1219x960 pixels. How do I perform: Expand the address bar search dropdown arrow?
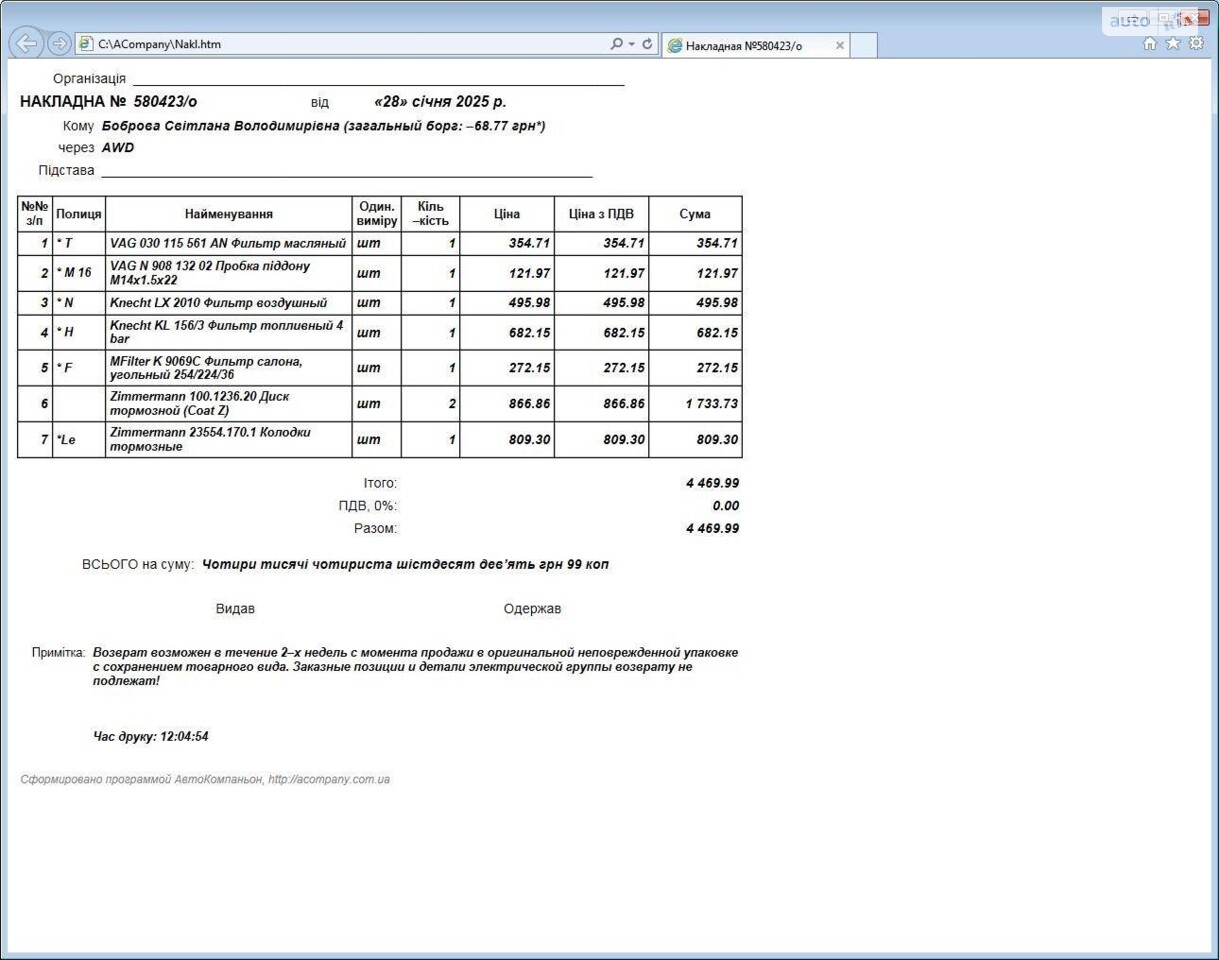coord(632,44)
